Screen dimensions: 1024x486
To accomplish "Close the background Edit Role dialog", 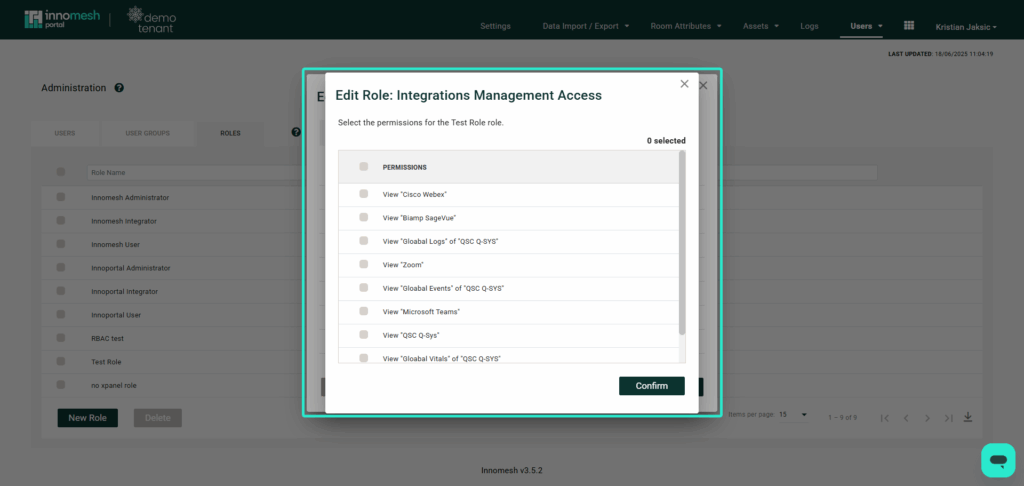I will 703,86.
